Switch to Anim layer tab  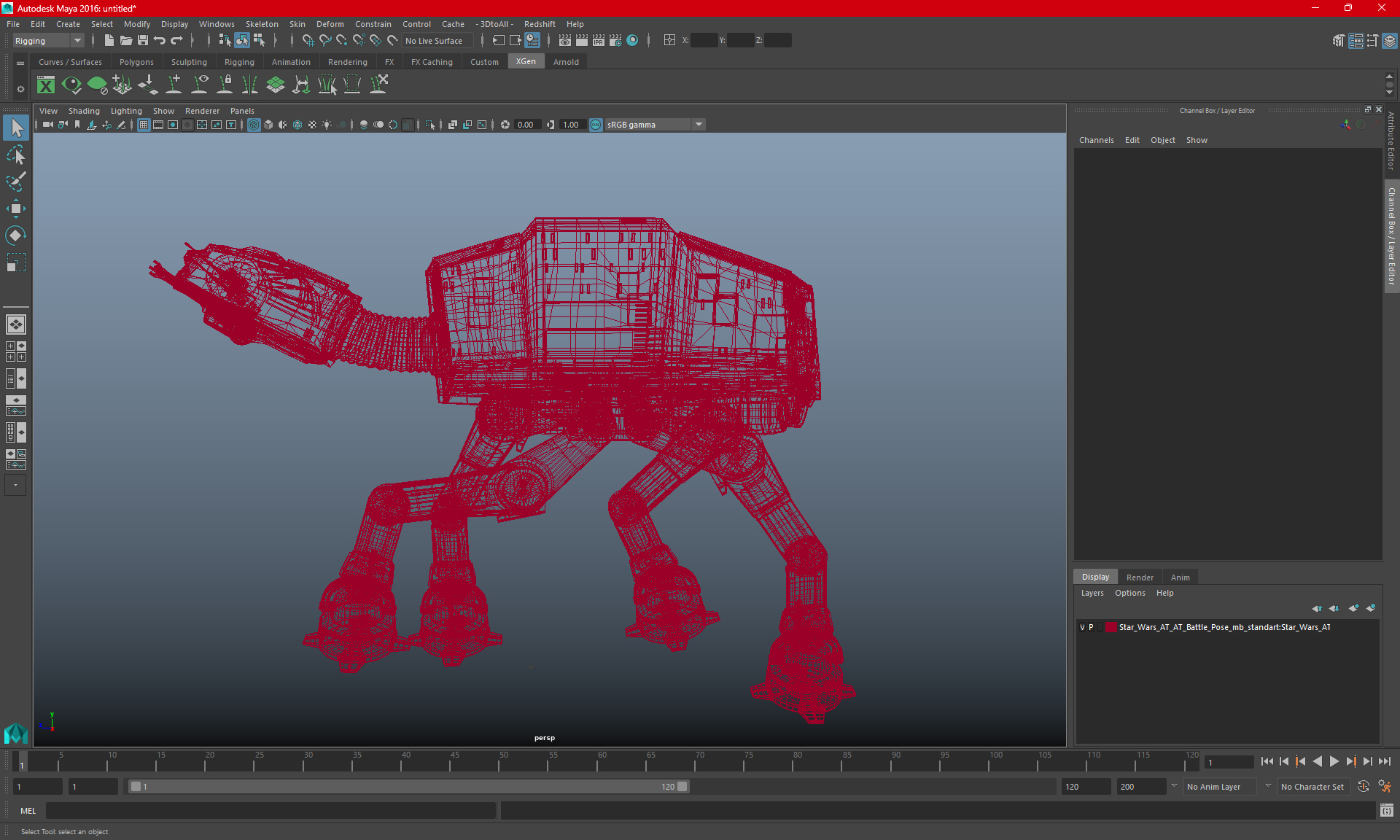point(1180,577)
